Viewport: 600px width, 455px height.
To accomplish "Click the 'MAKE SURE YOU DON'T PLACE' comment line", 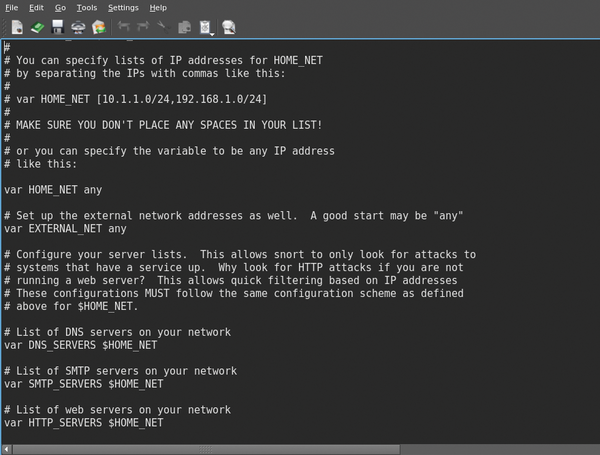I will point(163,125).
